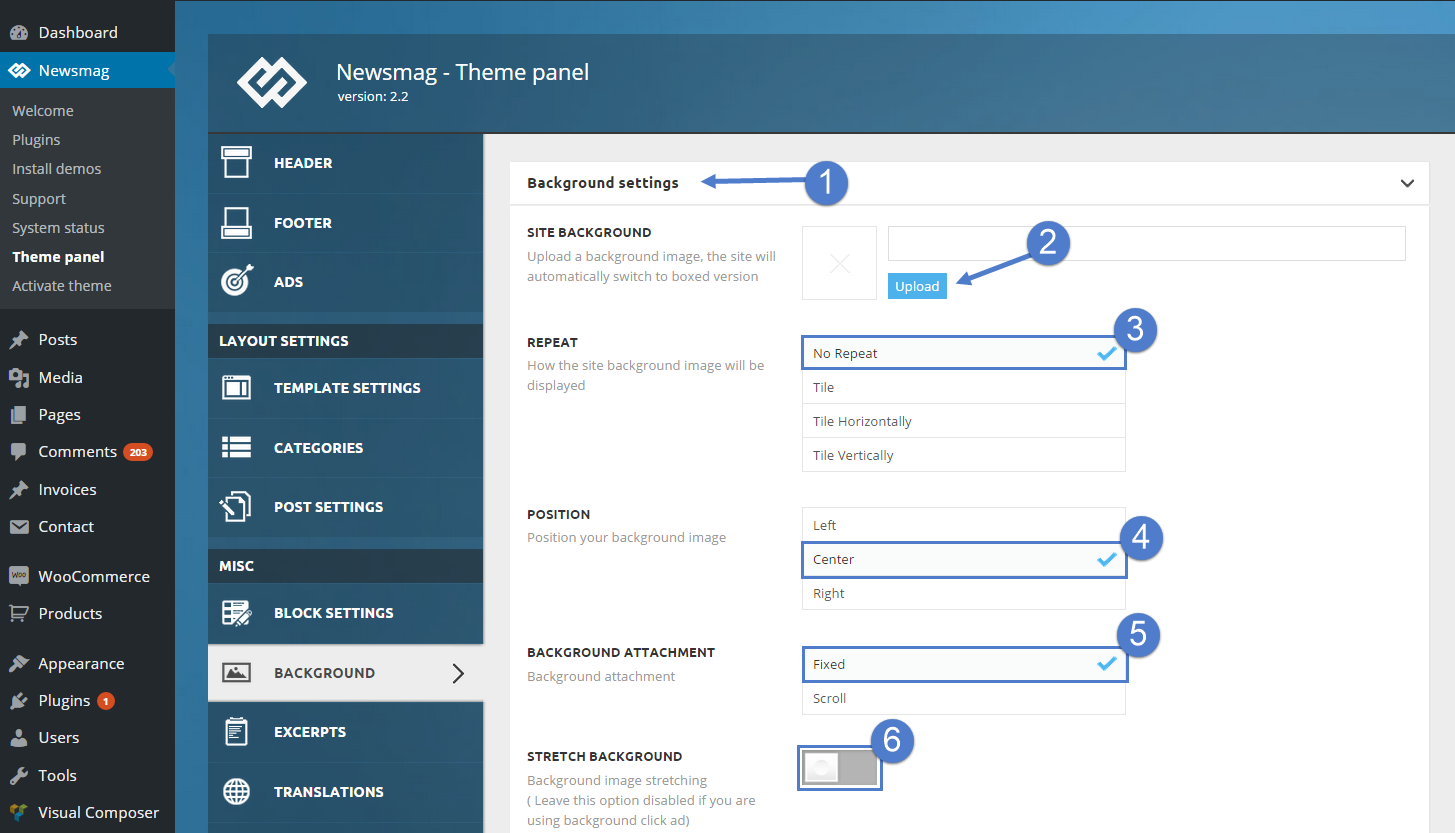Open the Welcome submenu link

point(43,111)
